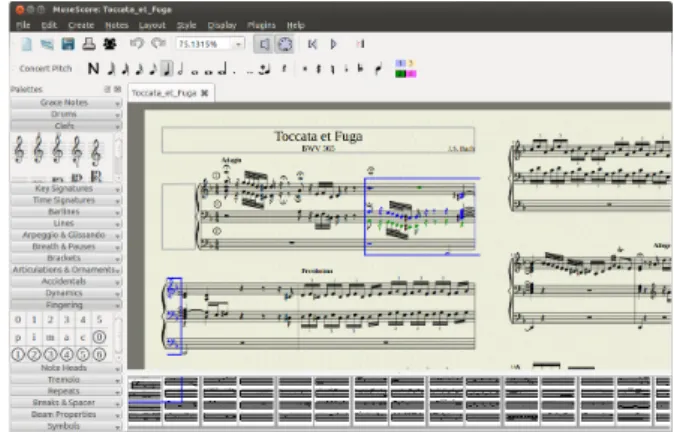Viewport: 674px width, 432px height.
Task: Expand the Key Signatures palette
Action: point(66,189)
